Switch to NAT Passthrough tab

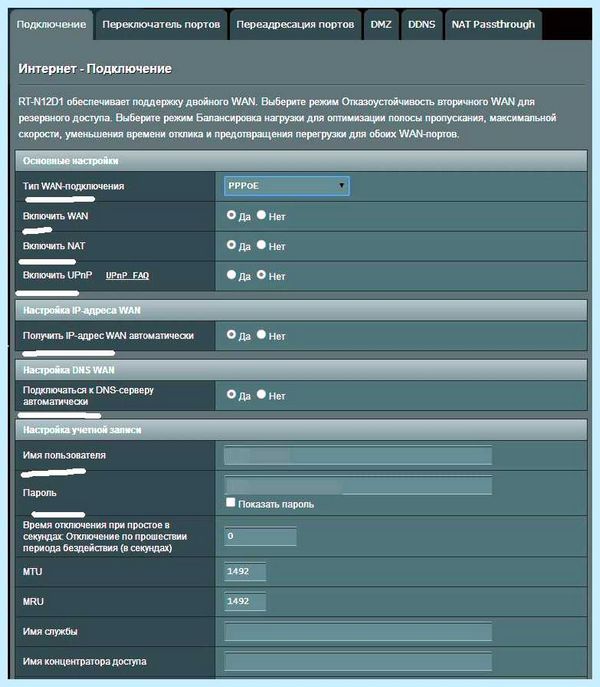(493, 25)
